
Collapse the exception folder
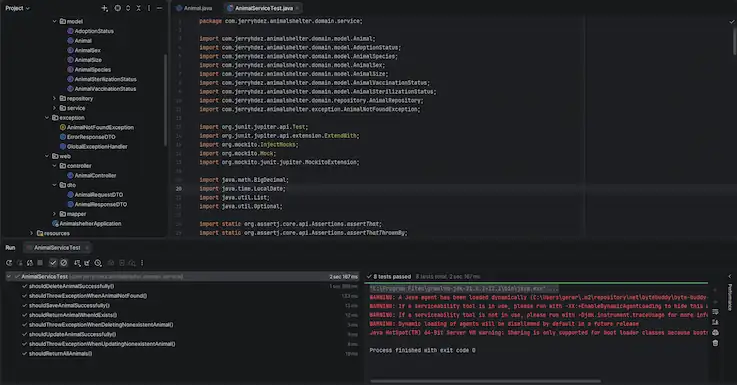[47, 118]
